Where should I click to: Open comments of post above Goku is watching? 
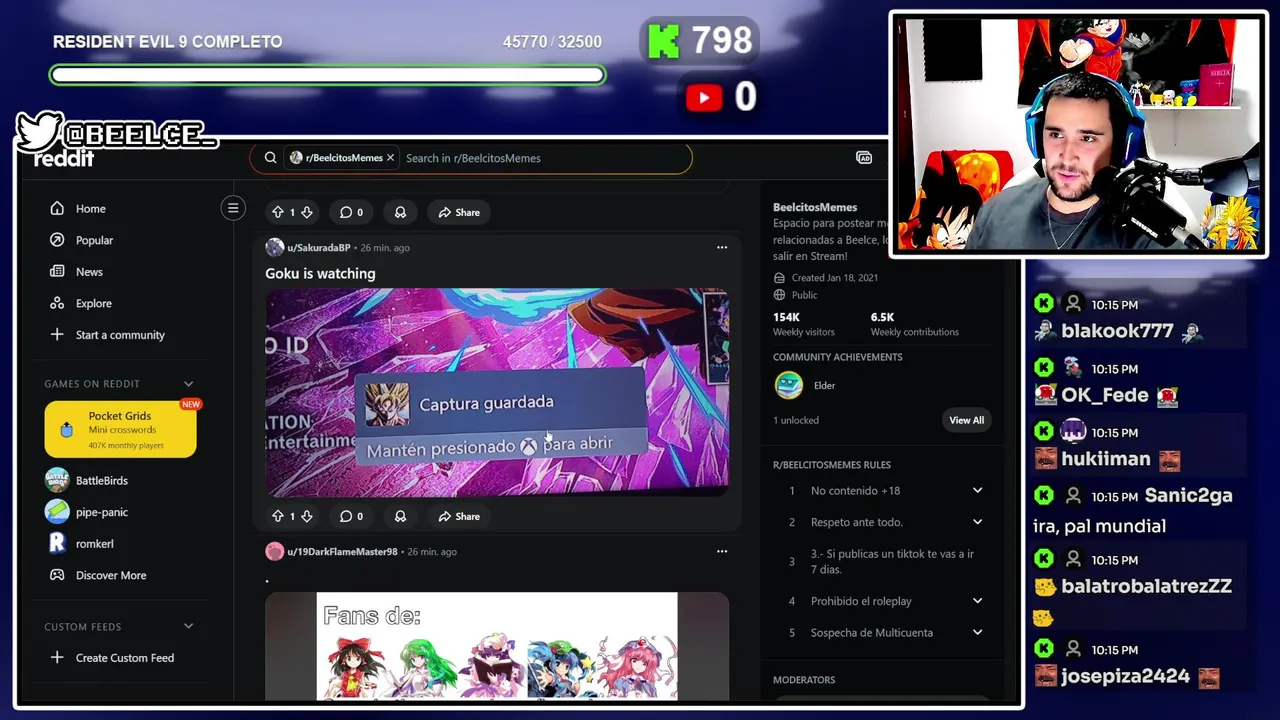(351, 212)
